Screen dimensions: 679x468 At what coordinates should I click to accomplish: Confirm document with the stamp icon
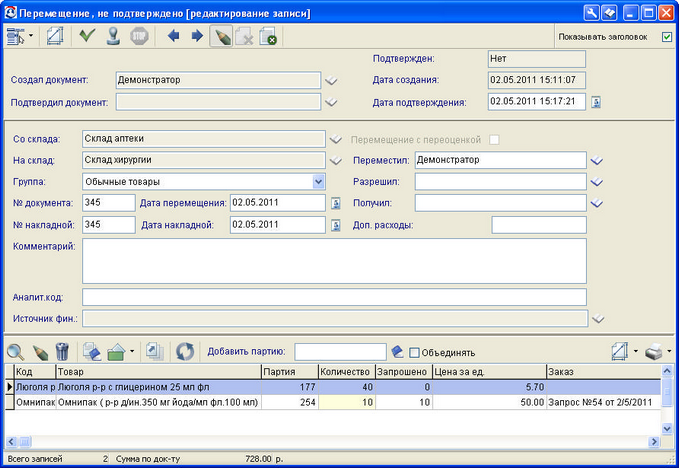(113, 36)
